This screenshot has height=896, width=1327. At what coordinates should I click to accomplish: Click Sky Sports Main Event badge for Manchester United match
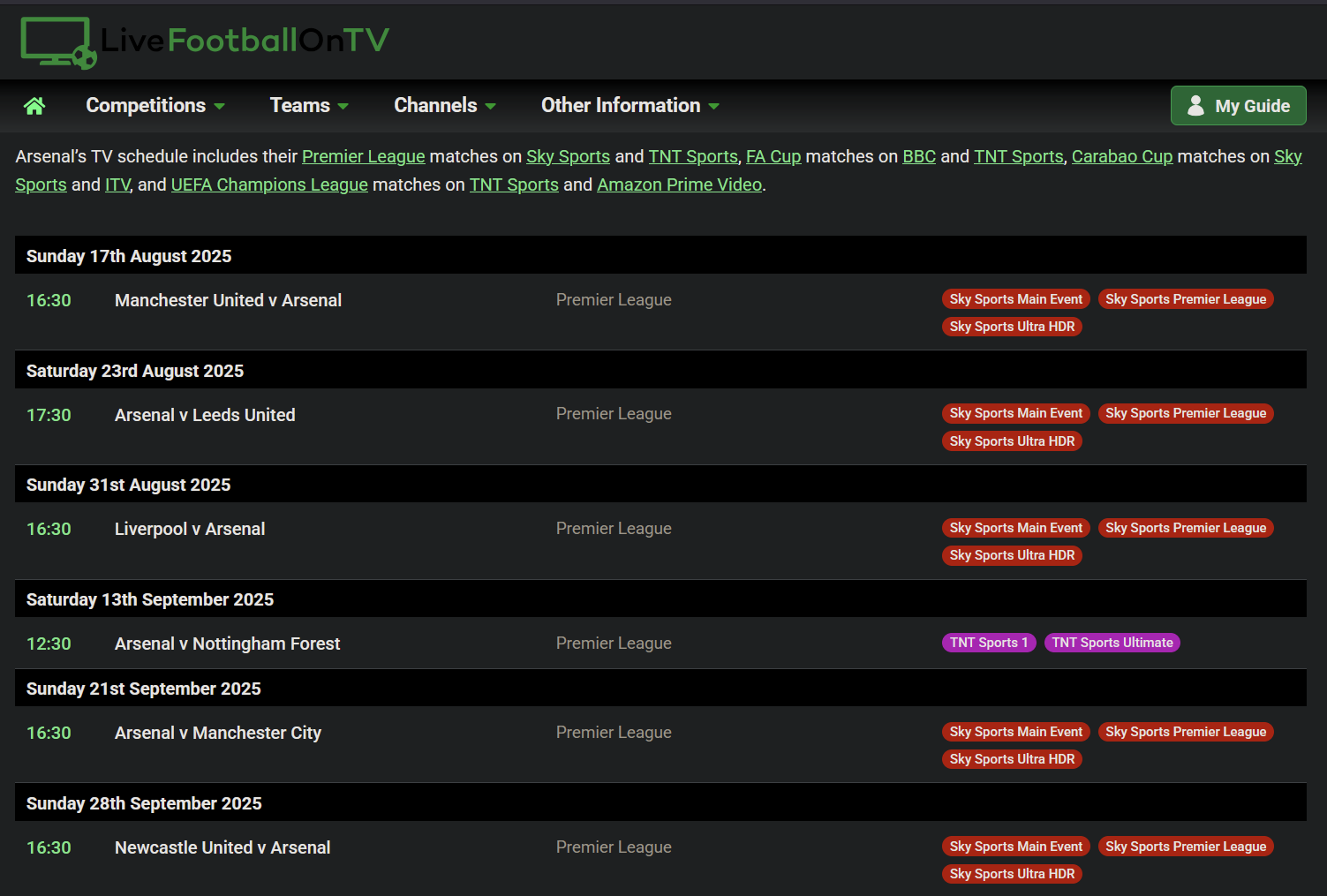[1016, 299]
